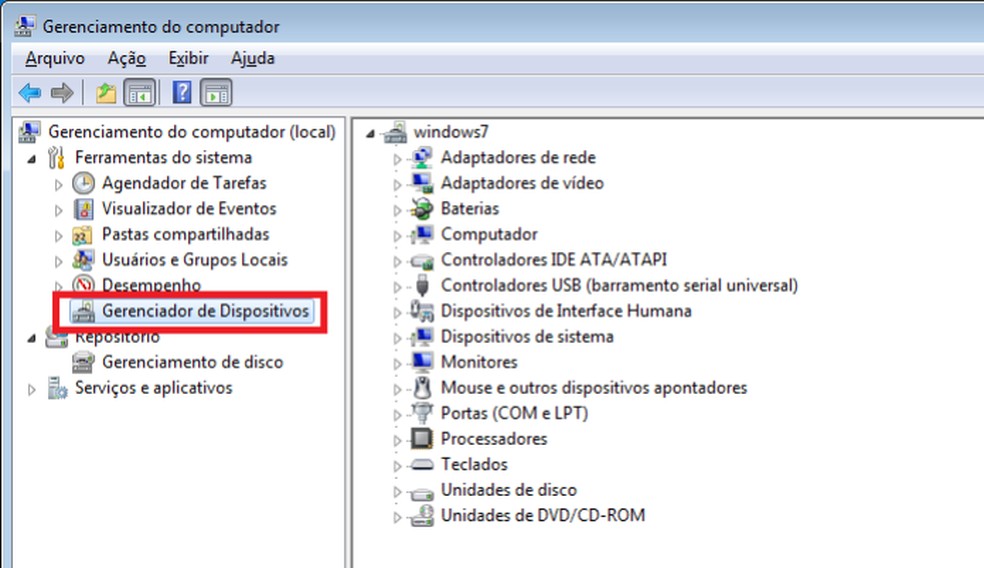Image resolution: width=984 pixels, height=568 pixels.
Task: Click the Dispositivos de Interface Humana icon
Action: point(422,311)
